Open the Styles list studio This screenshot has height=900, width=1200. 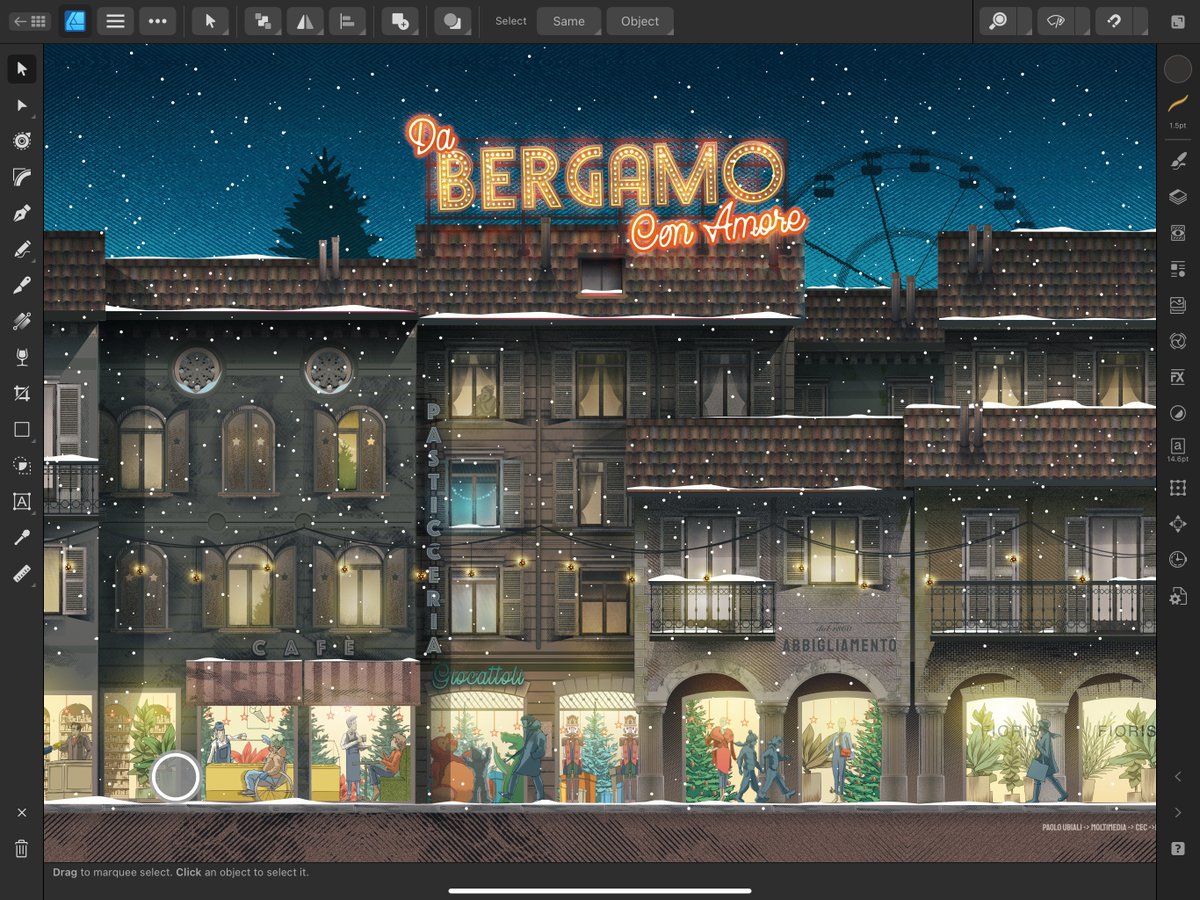(1178, 268)
